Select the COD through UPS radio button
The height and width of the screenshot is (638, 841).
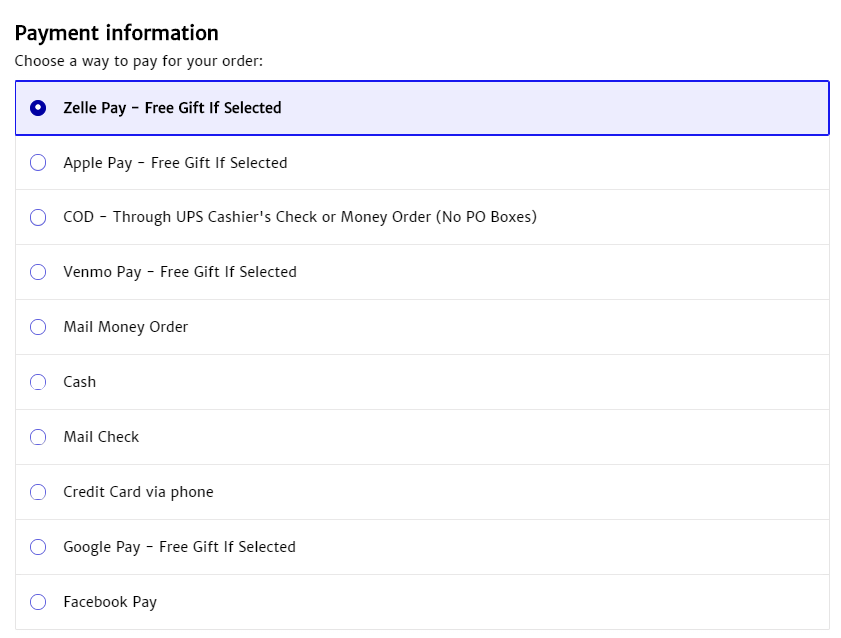pos(38,217)
